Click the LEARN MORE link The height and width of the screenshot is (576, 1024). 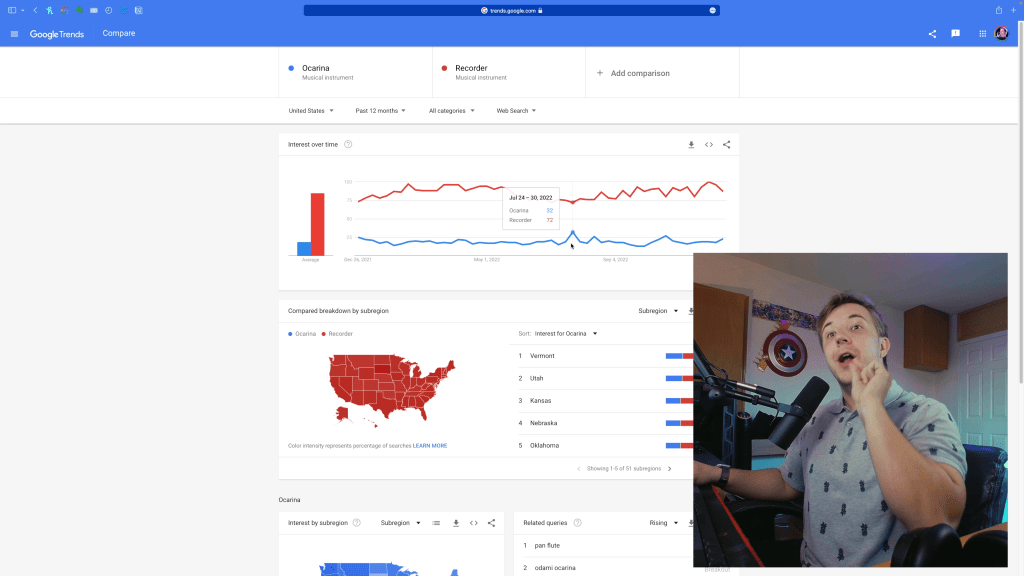point(430,446)
